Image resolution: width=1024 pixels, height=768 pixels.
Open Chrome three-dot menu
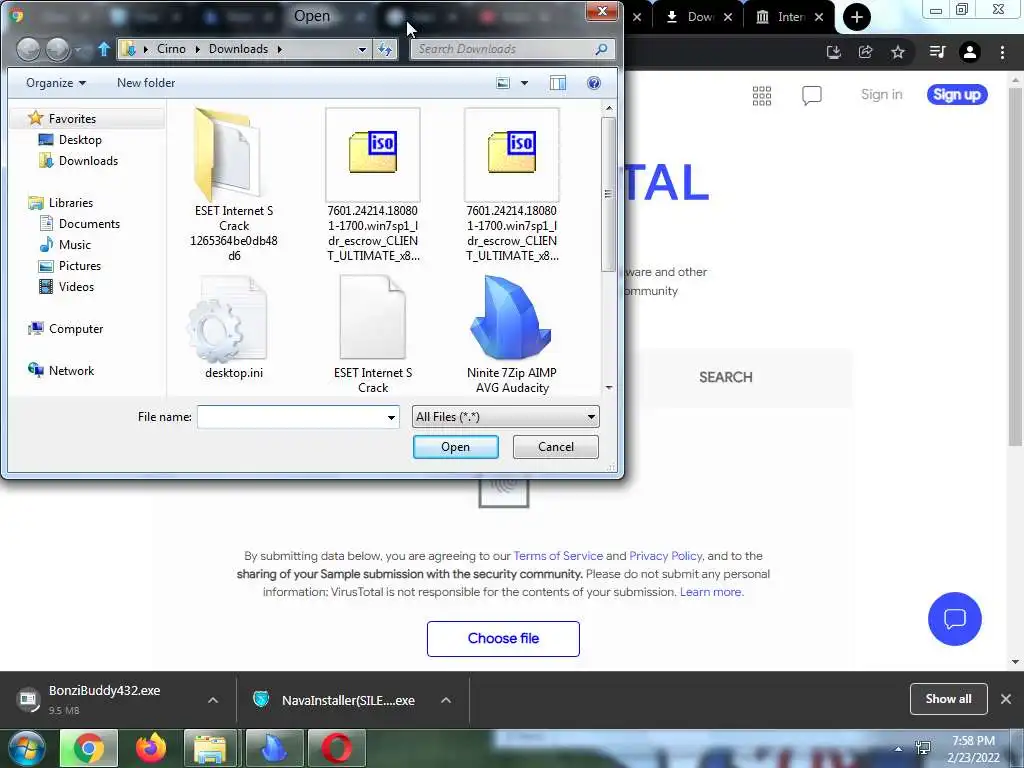pyautogui.click(x=1002, y=52)
